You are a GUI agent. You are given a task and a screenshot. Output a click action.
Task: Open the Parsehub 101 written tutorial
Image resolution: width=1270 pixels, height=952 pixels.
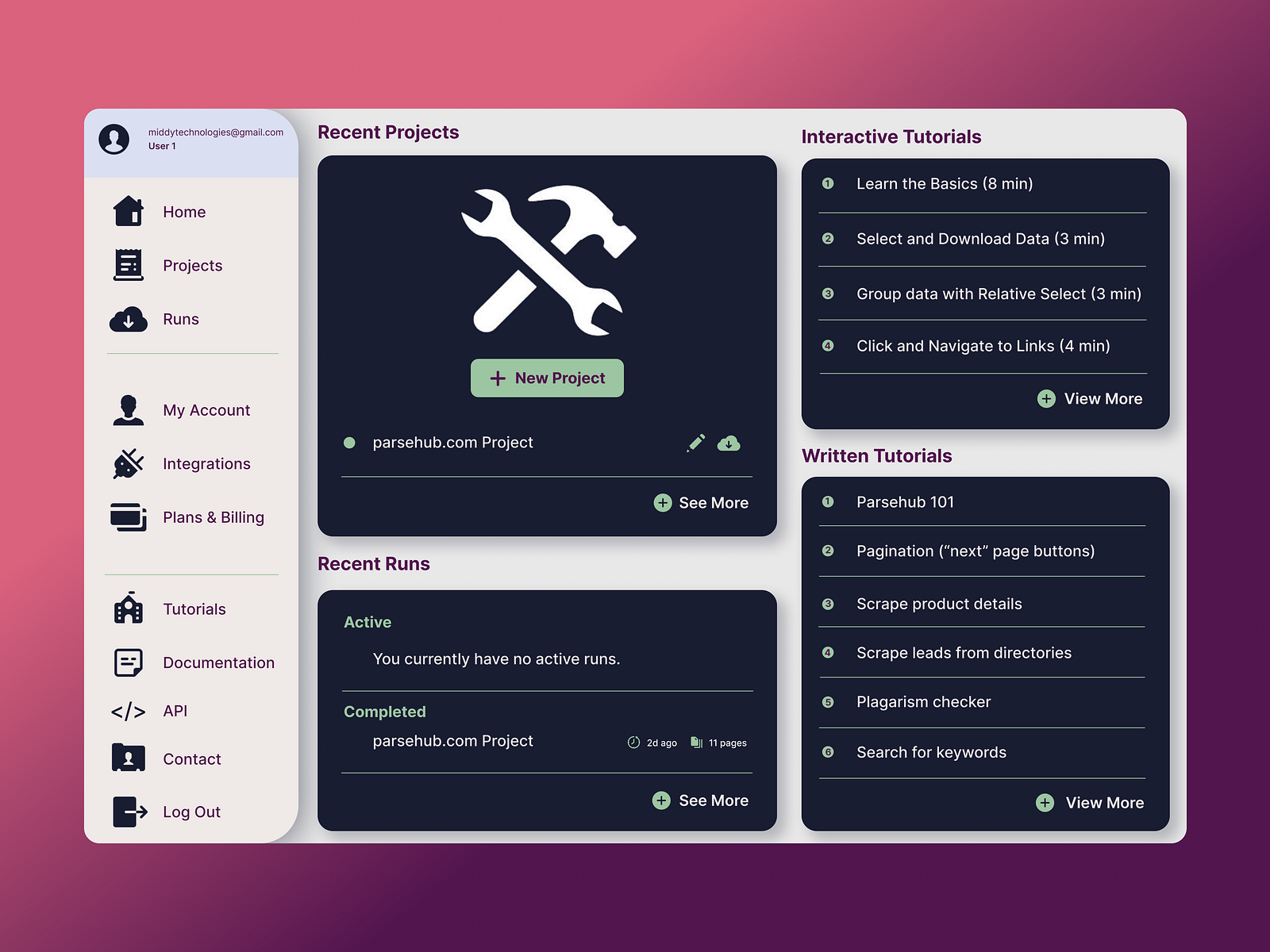coord(905,501)
